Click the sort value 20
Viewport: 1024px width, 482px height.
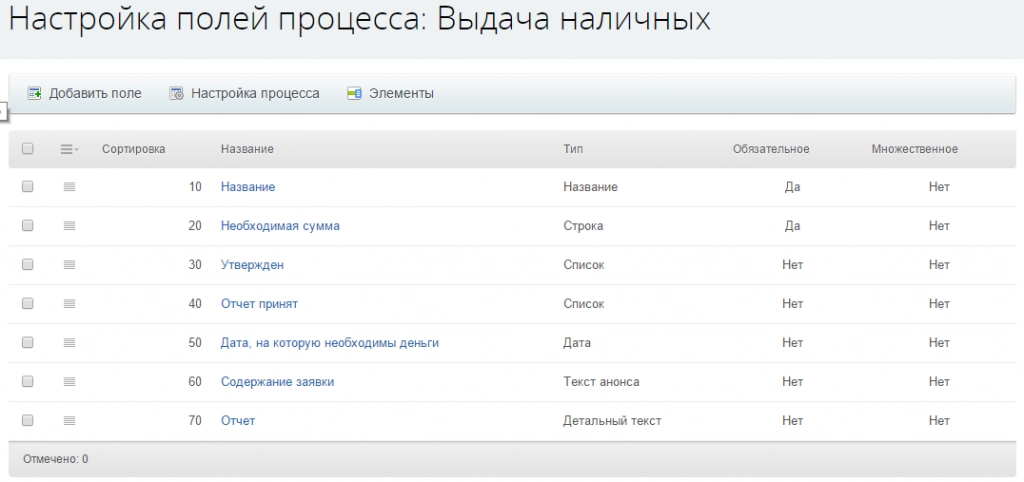[x=195, y=226]
